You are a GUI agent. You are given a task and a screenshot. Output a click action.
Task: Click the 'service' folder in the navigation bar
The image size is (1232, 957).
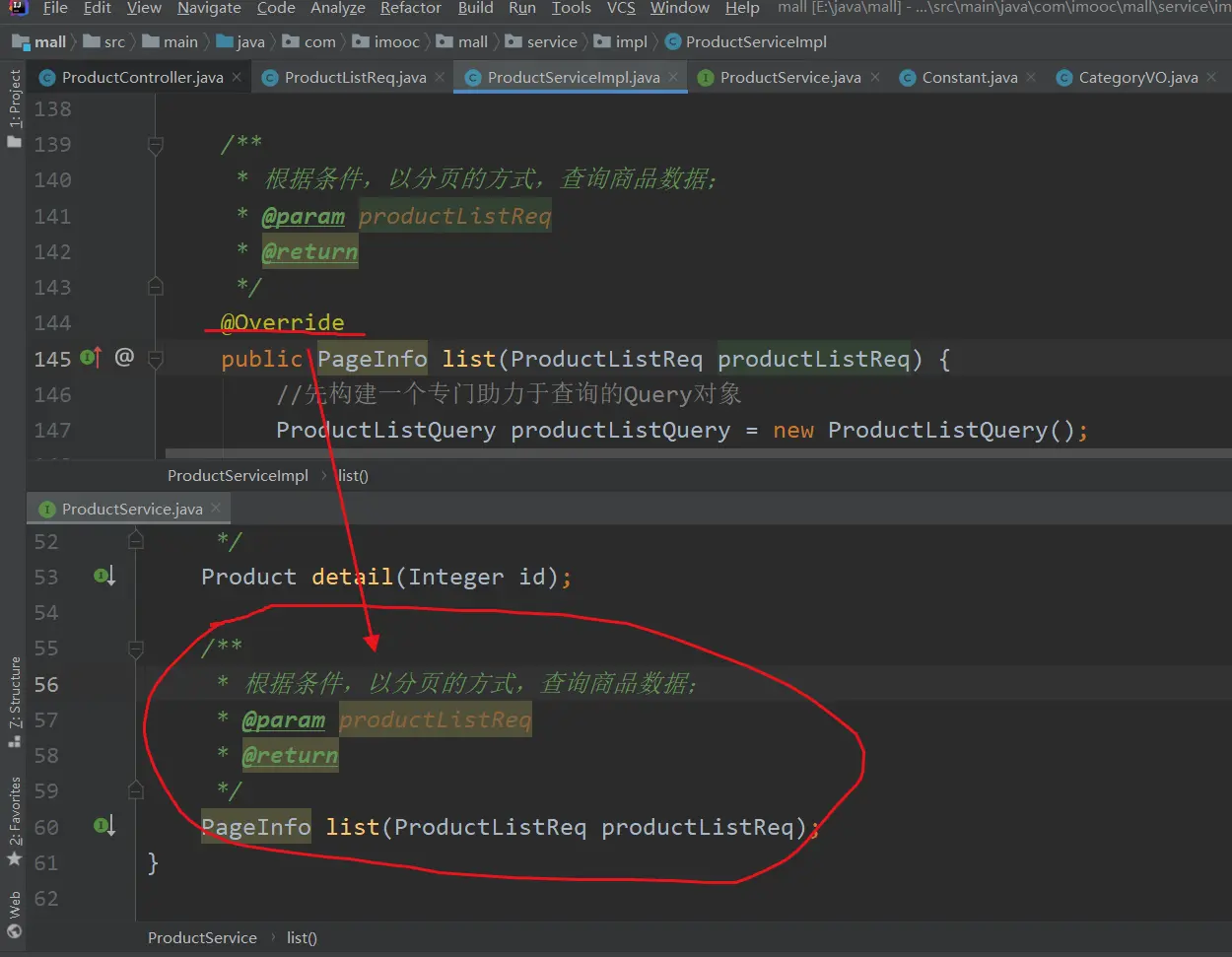pos(551,41)
